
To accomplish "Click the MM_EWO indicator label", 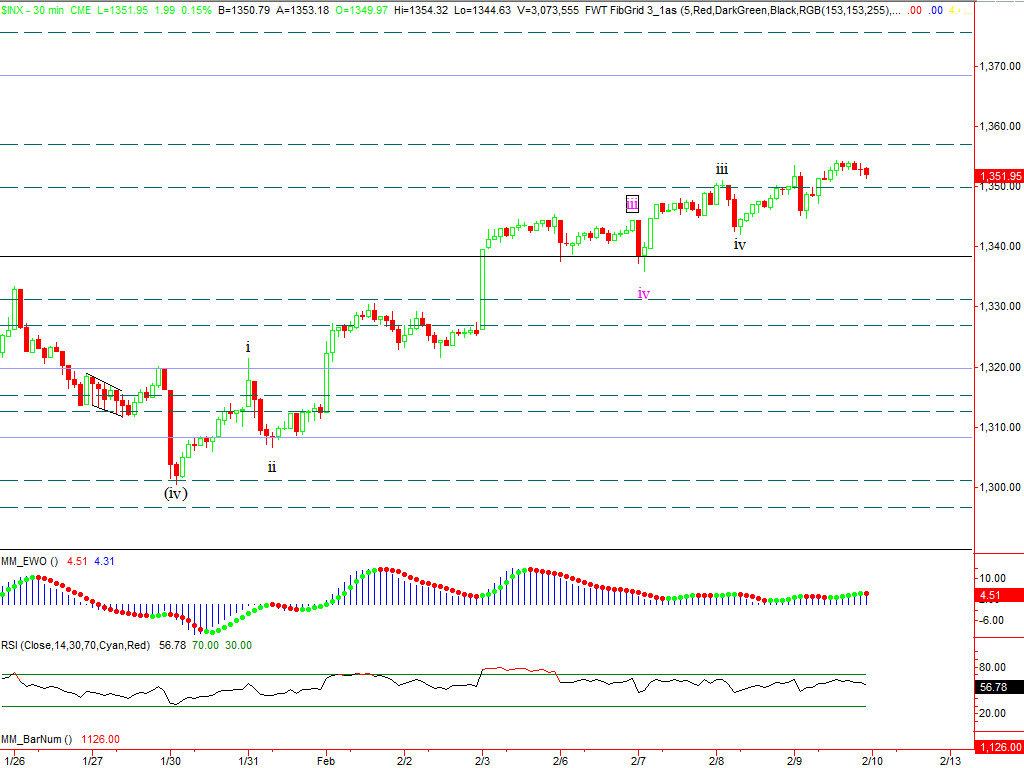I will 26,561.
